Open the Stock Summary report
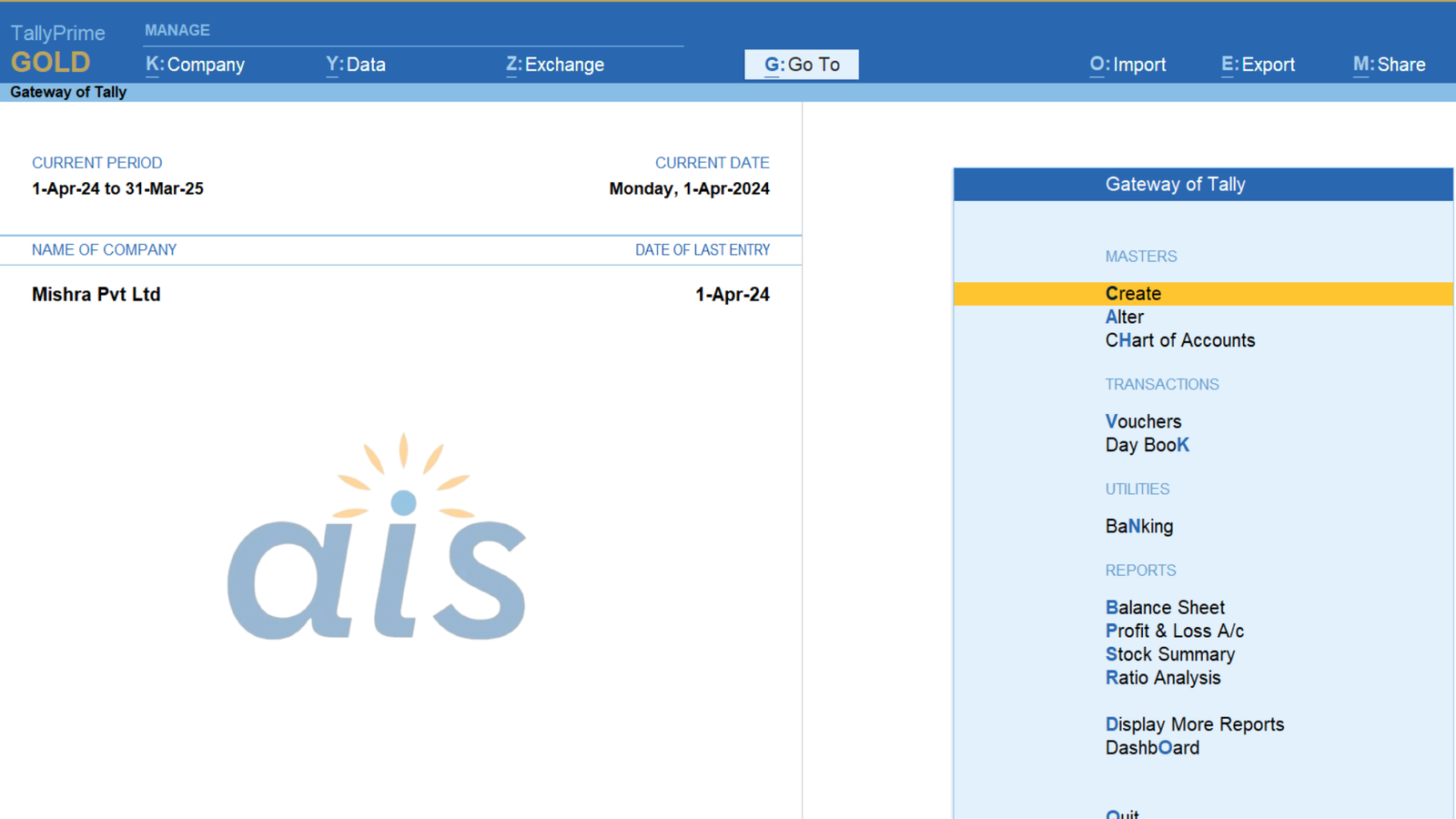 click(x=1170, y=654)
